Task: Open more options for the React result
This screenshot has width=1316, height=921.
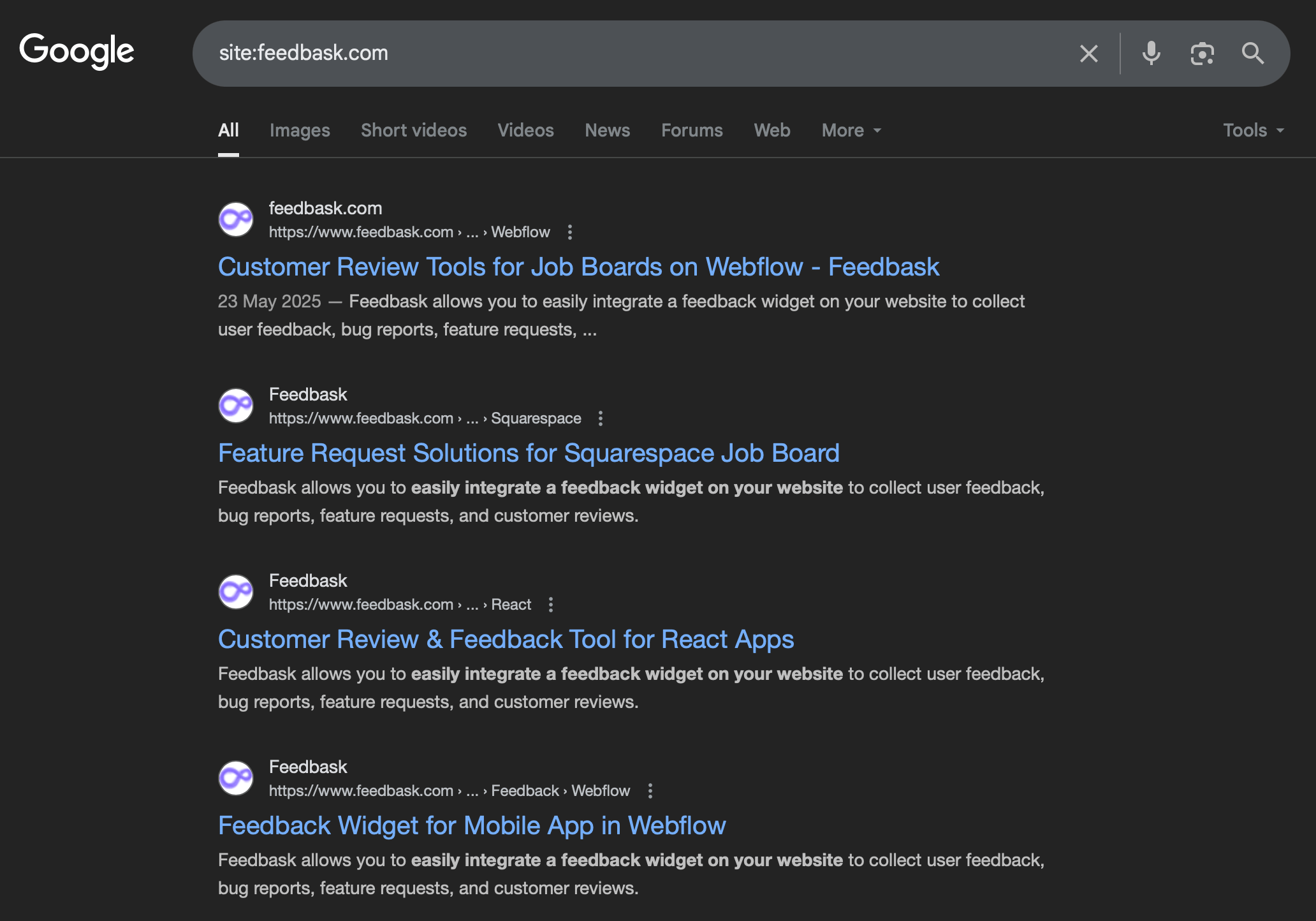Action: click(x=551, y=605)
